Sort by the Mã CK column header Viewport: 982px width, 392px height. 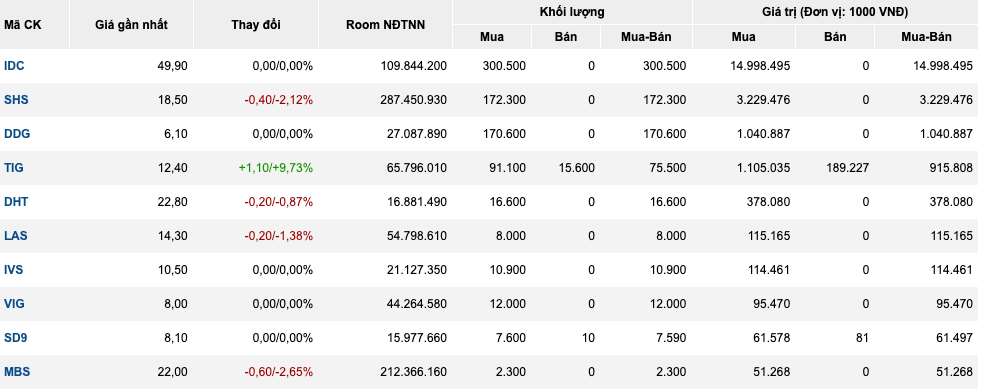[x=23, y=25]
